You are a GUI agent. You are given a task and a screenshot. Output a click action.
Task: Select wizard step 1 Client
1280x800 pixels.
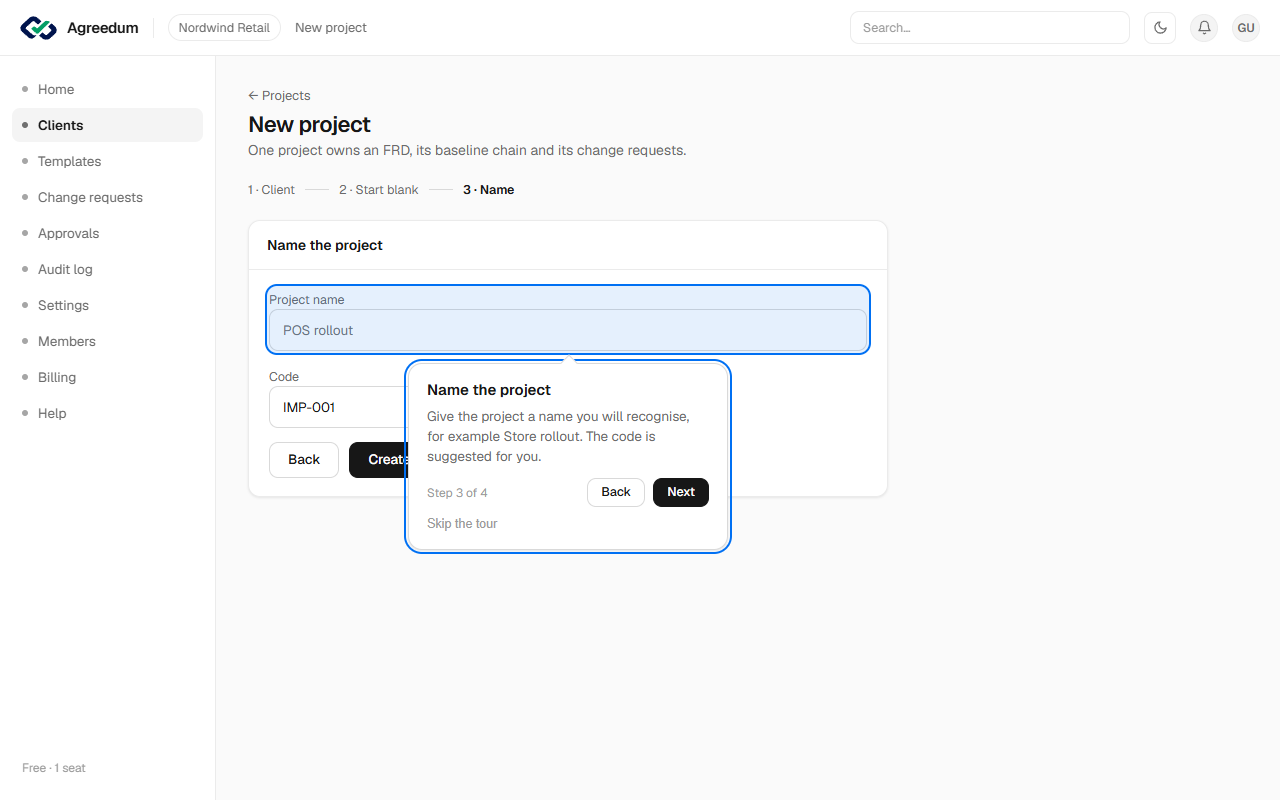tap(271, 189)
